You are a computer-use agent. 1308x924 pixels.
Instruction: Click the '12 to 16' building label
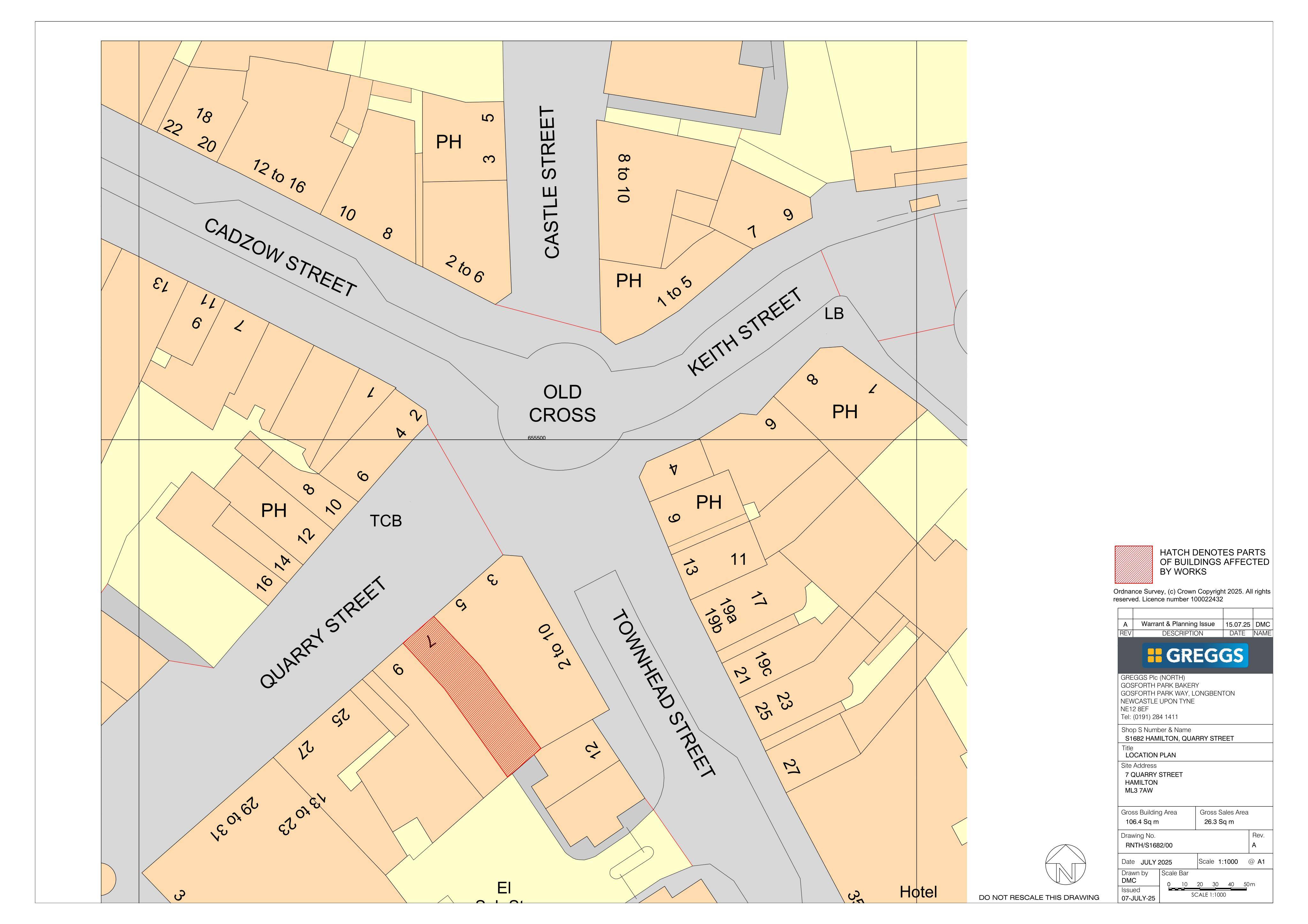(x=279, y=176)
